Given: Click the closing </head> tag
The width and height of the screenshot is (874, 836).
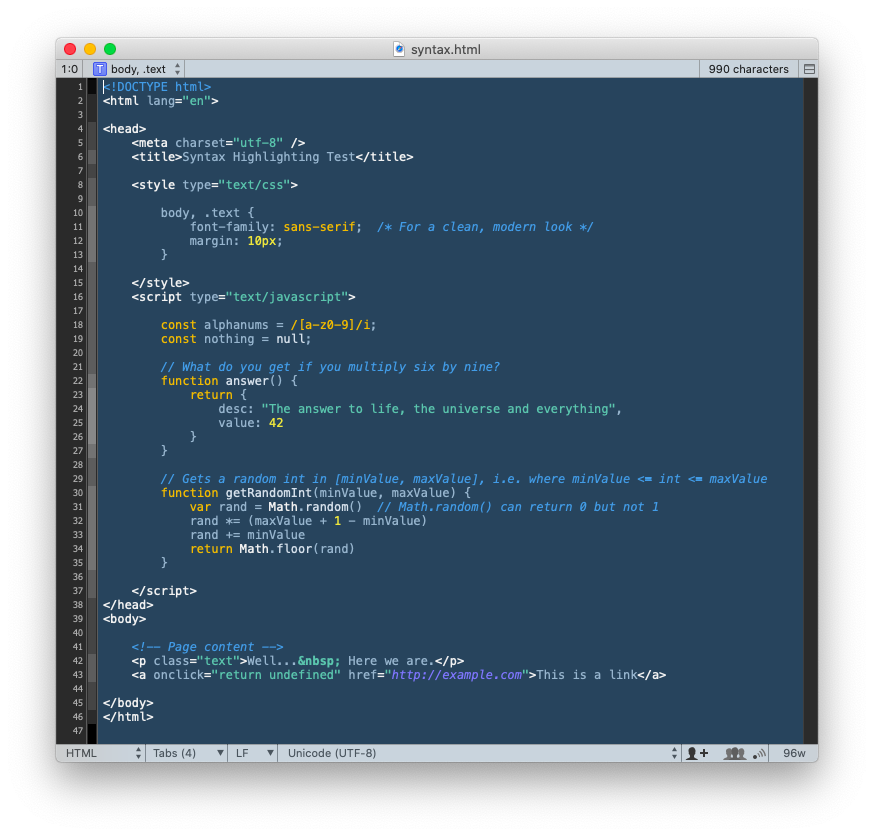Looking at the screenshot, I should pos(128,605).
